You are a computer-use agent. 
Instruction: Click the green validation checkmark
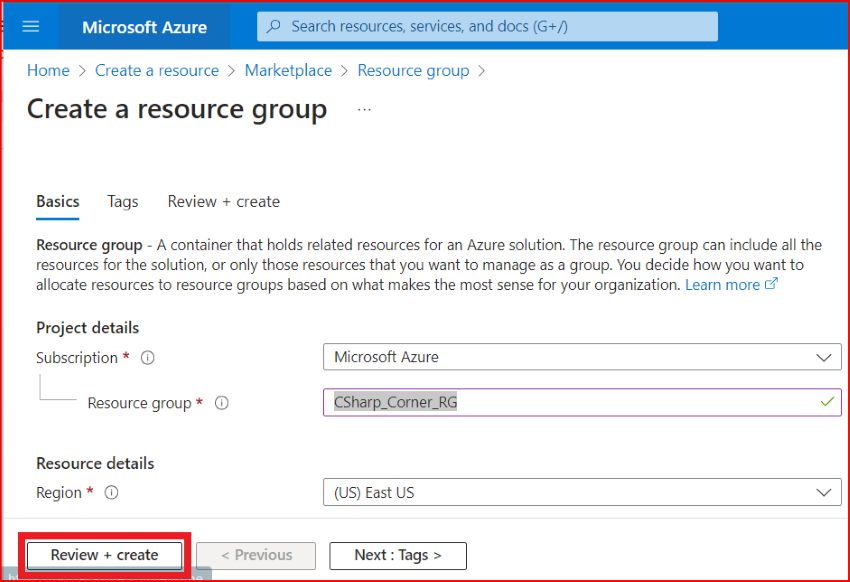(x=826, y=402)
